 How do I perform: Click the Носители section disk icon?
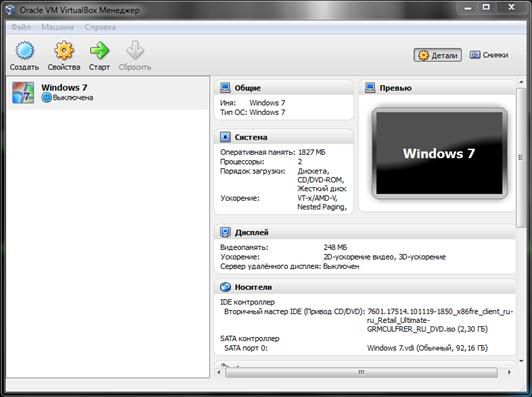[x=225, y=287]
